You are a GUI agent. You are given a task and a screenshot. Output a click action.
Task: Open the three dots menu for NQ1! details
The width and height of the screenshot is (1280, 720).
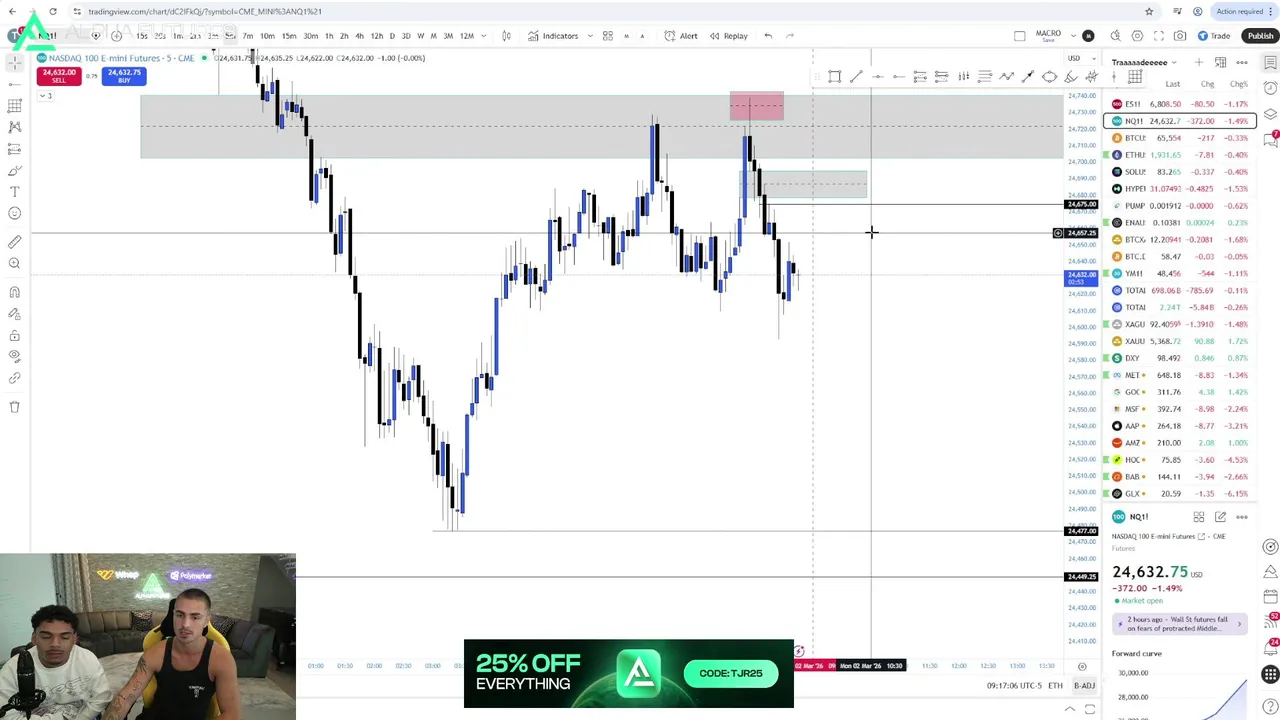(x=1242, y=517)
